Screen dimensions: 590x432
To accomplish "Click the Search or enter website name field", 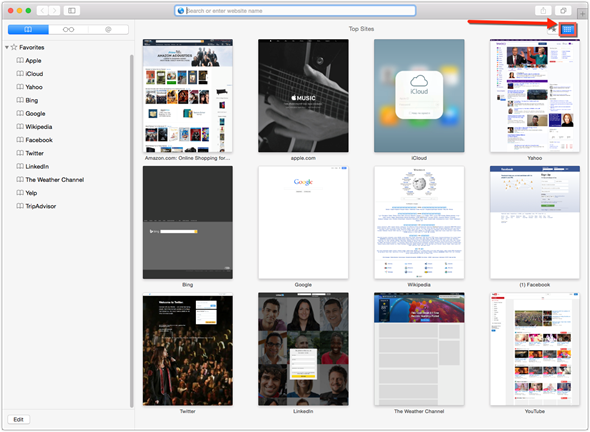I will (x=295, y=11).
